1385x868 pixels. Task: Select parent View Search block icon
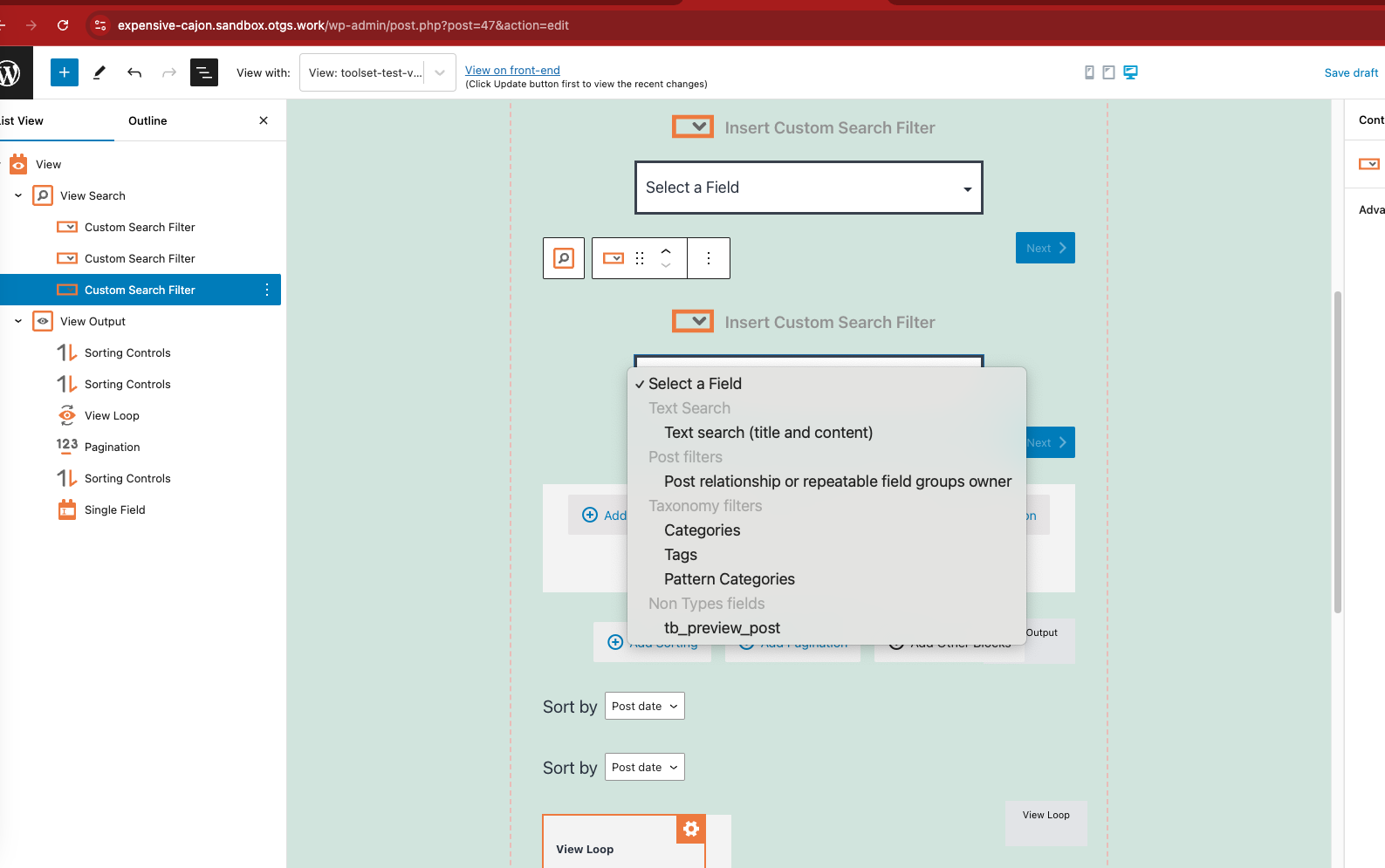pos(564,258)
